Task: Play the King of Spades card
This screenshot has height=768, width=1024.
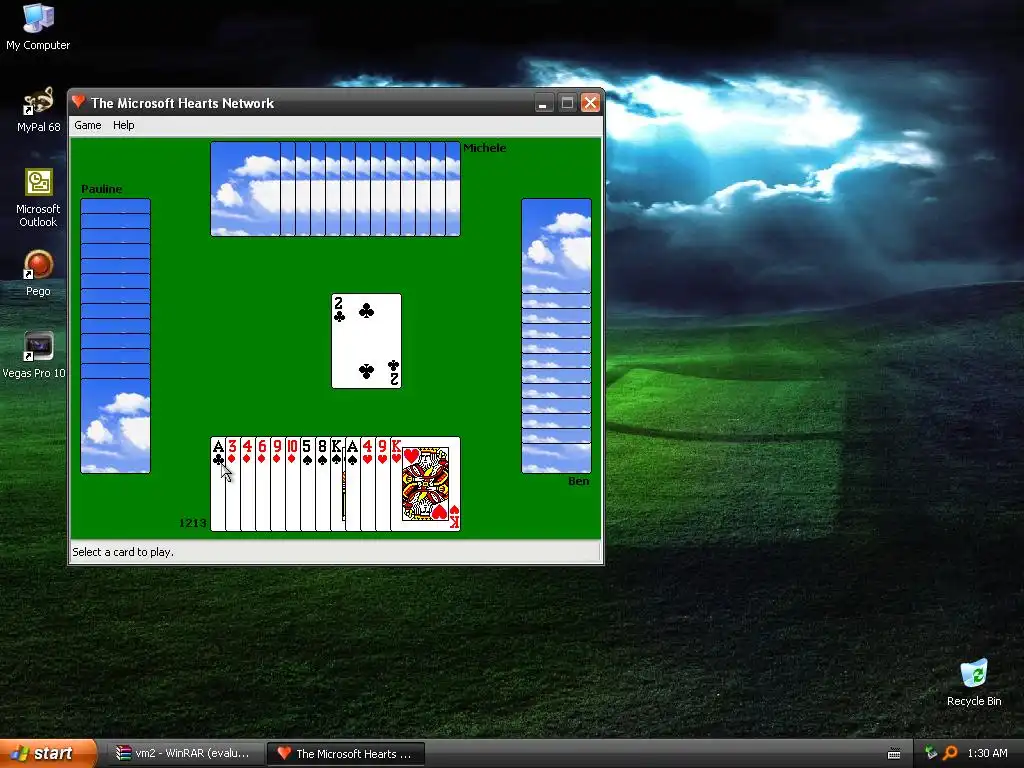Action: click(x=337, y=484)
